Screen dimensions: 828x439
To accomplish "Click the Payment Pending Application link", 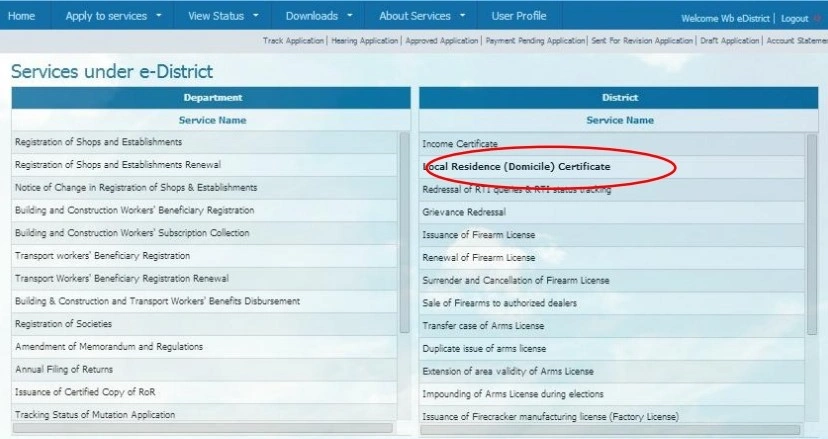I will [535, 41].
